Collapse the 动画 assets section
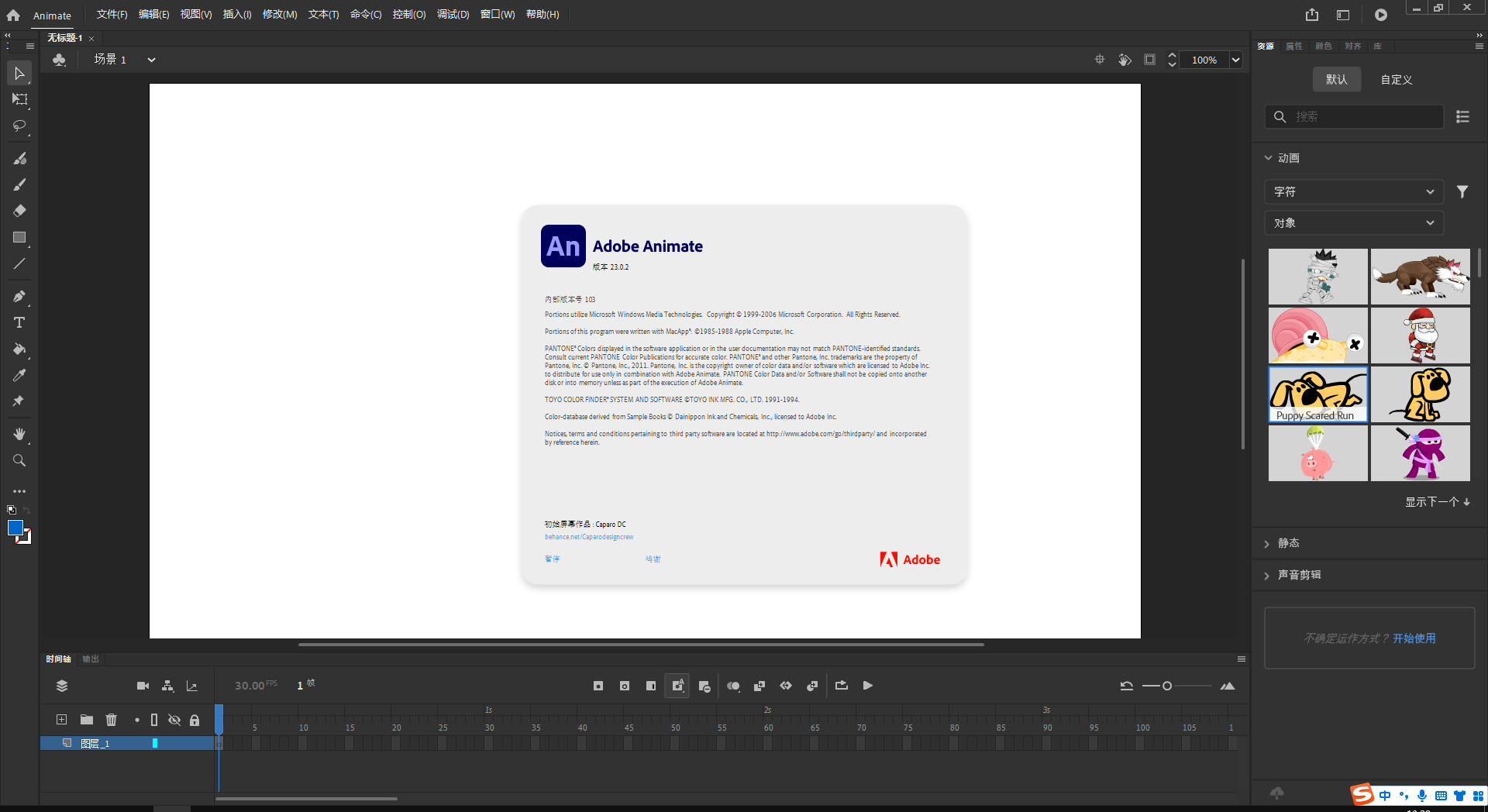This screenshot has width=1488, height=812. (1268, 157)
